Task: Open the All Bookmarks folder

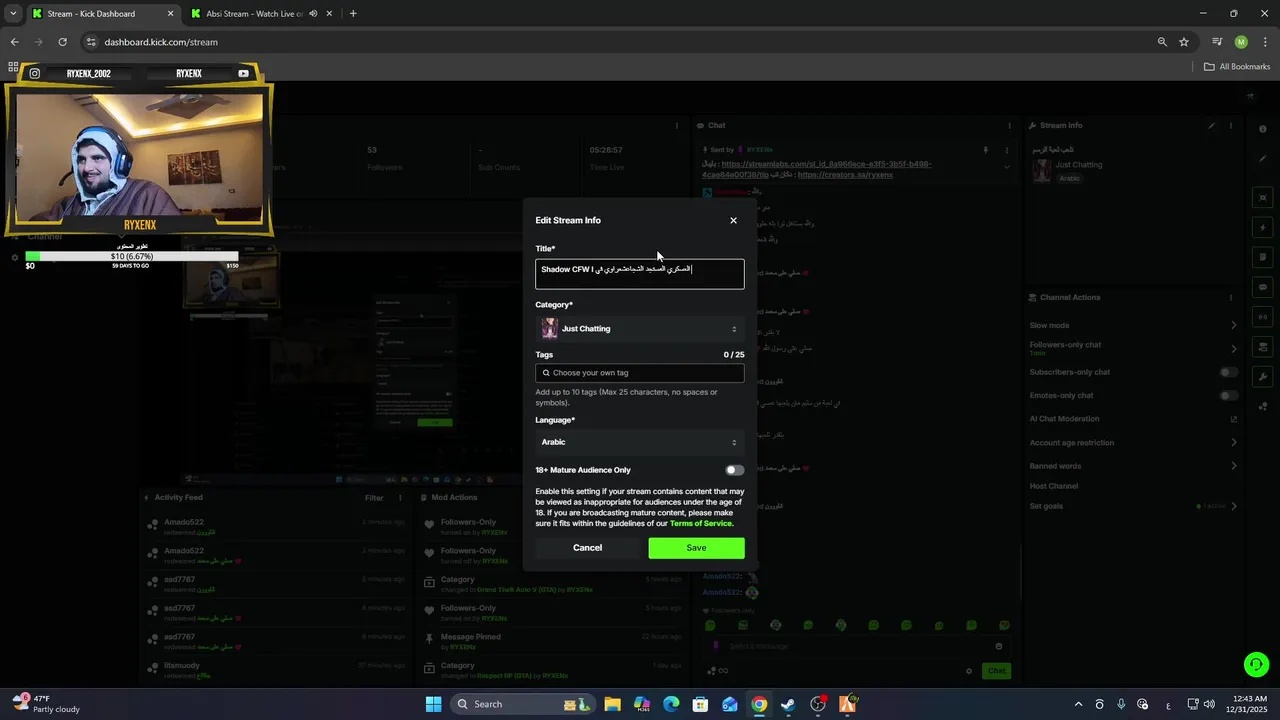Action: tap(1237, 67)
